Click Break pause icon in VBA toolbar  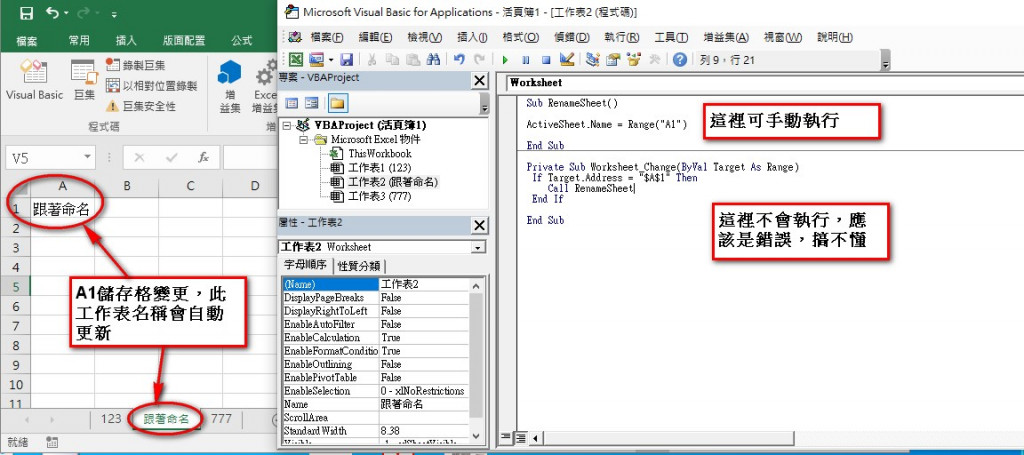point(526,59)
